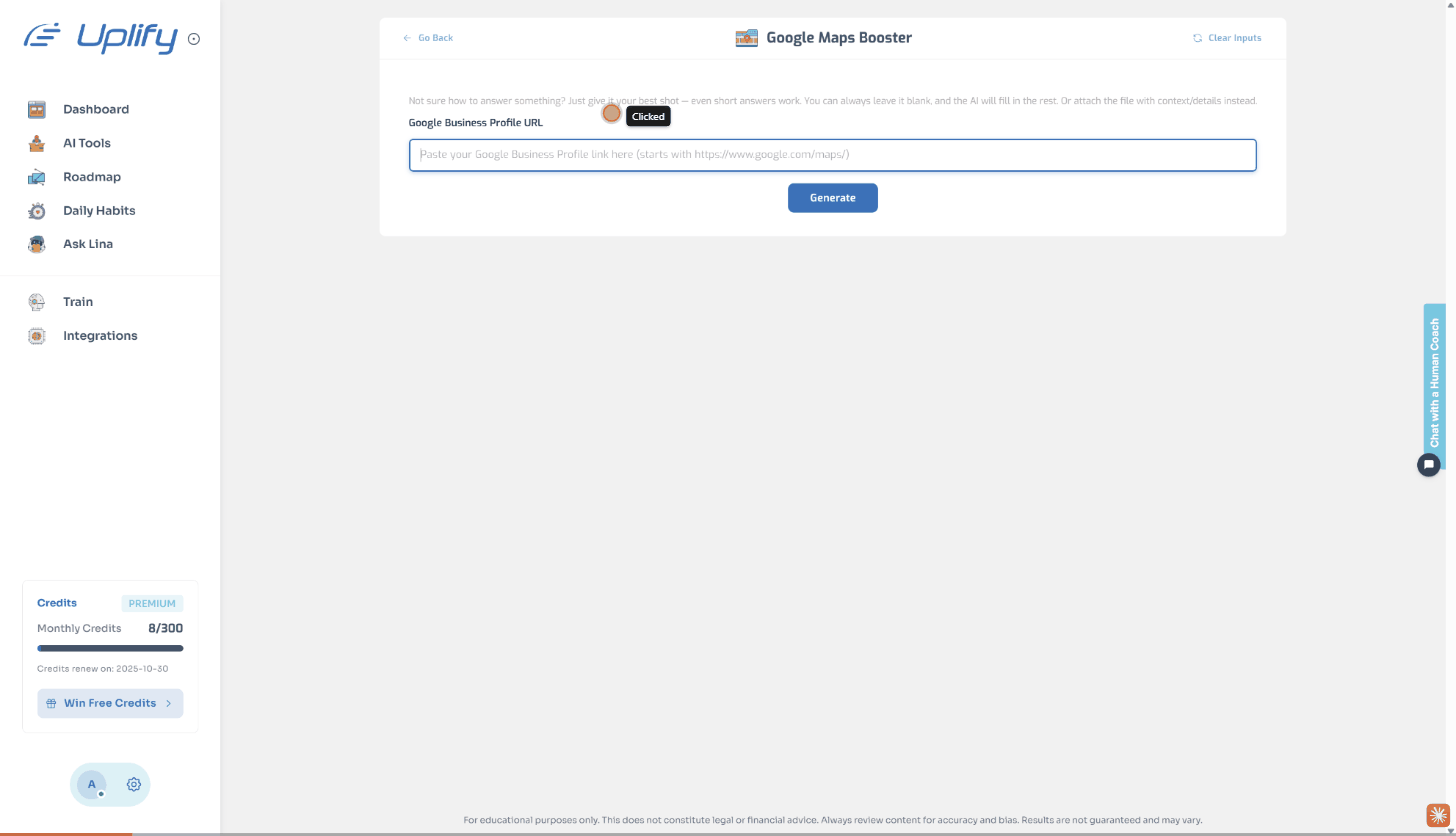Select Daily Habits from the sidebar
The image size is (1456, 836).
point(99,211)
